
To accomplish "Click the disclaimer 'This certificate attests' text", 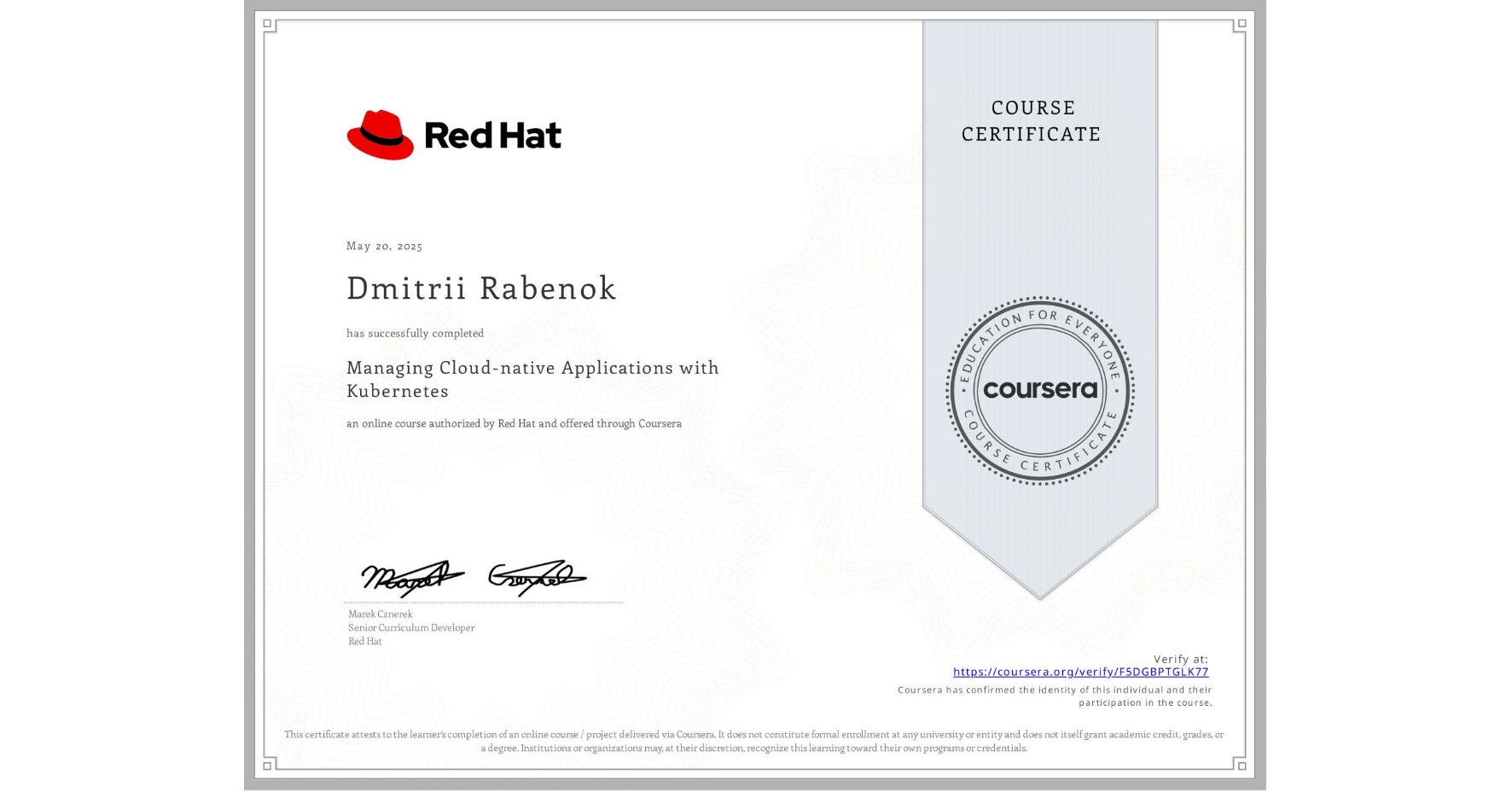I will coord(754,741).
